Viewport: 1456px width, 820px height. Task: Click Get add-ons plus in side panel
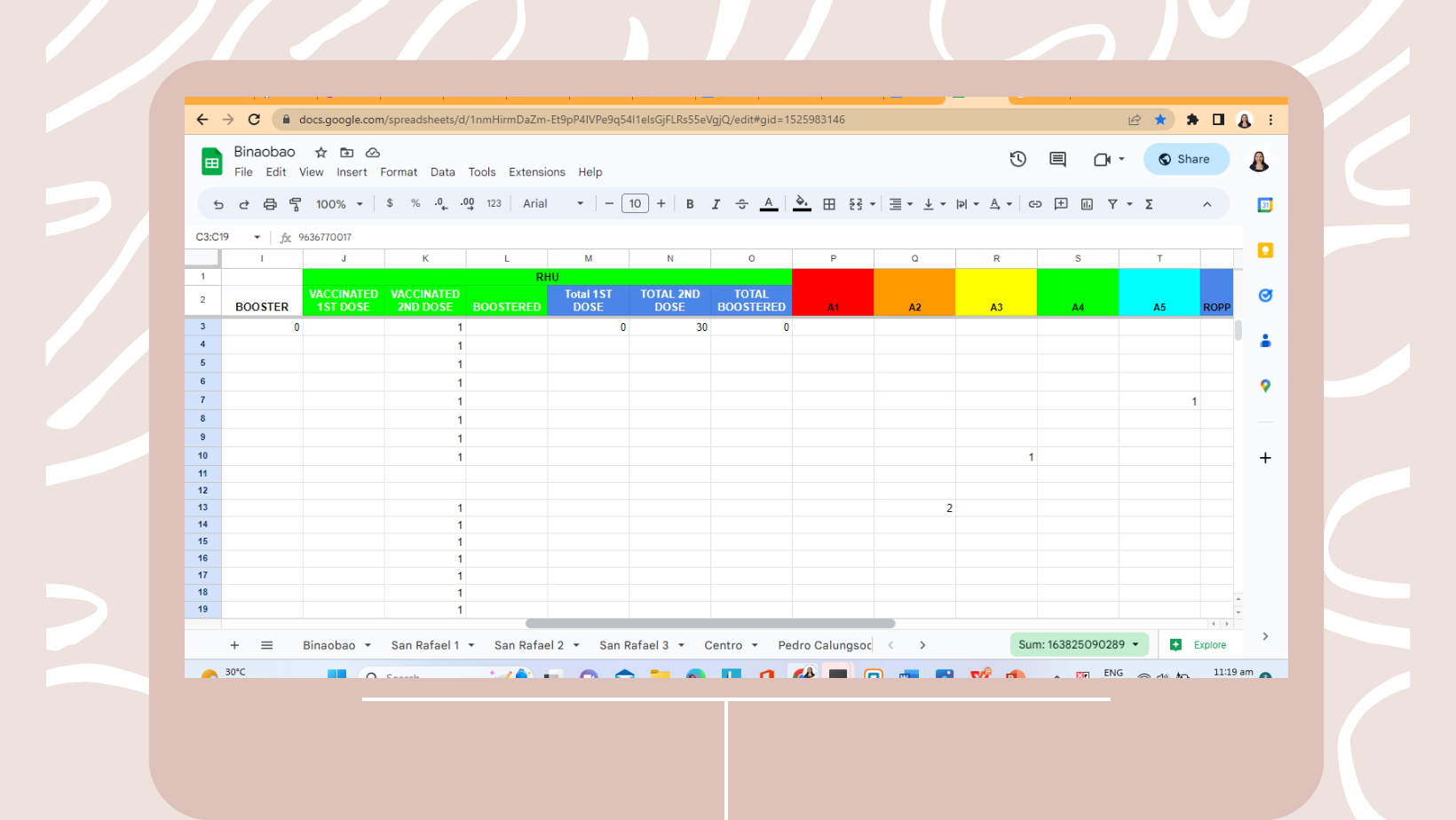coord(1265,458)
